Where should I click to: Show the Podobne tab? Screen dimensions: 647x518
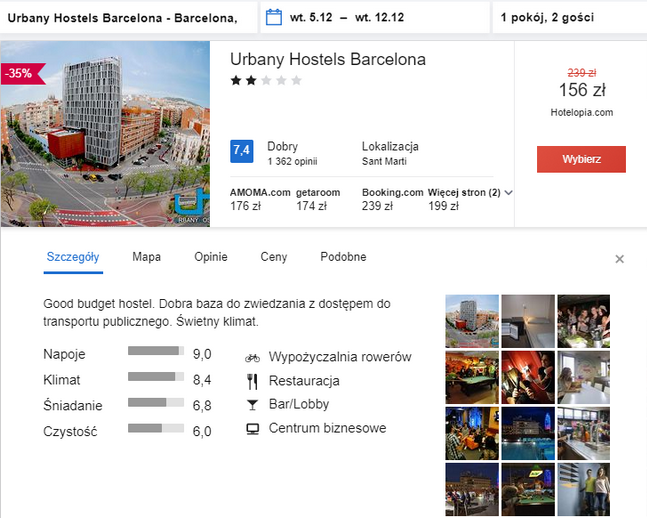[343, 257]
